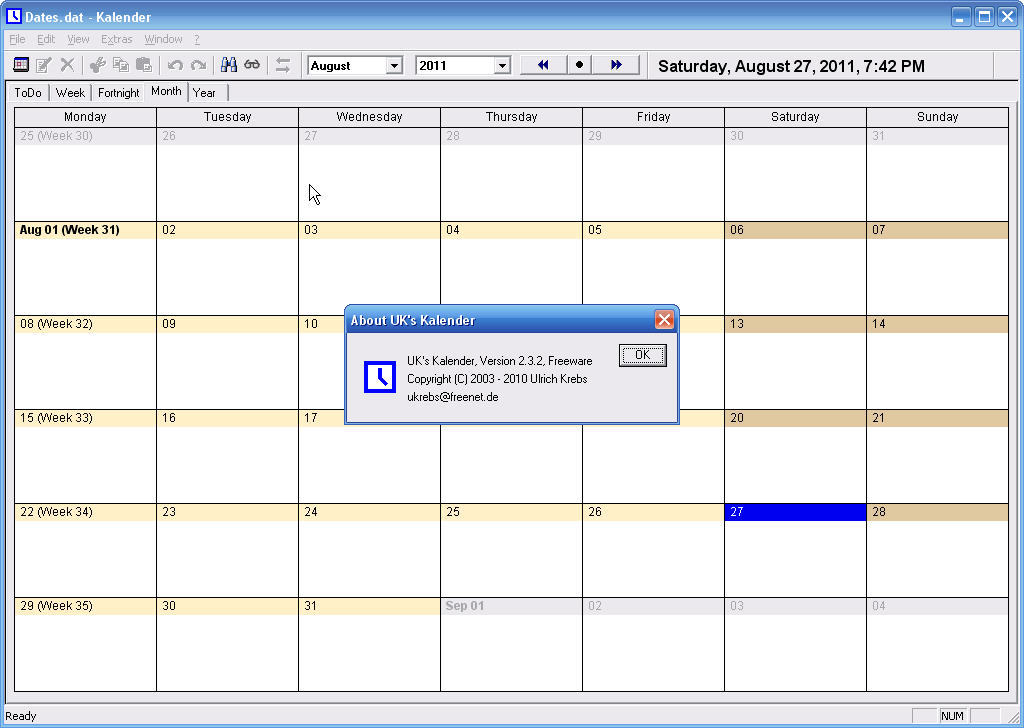
Task: Click the Sunday column header
Action: 937,117
